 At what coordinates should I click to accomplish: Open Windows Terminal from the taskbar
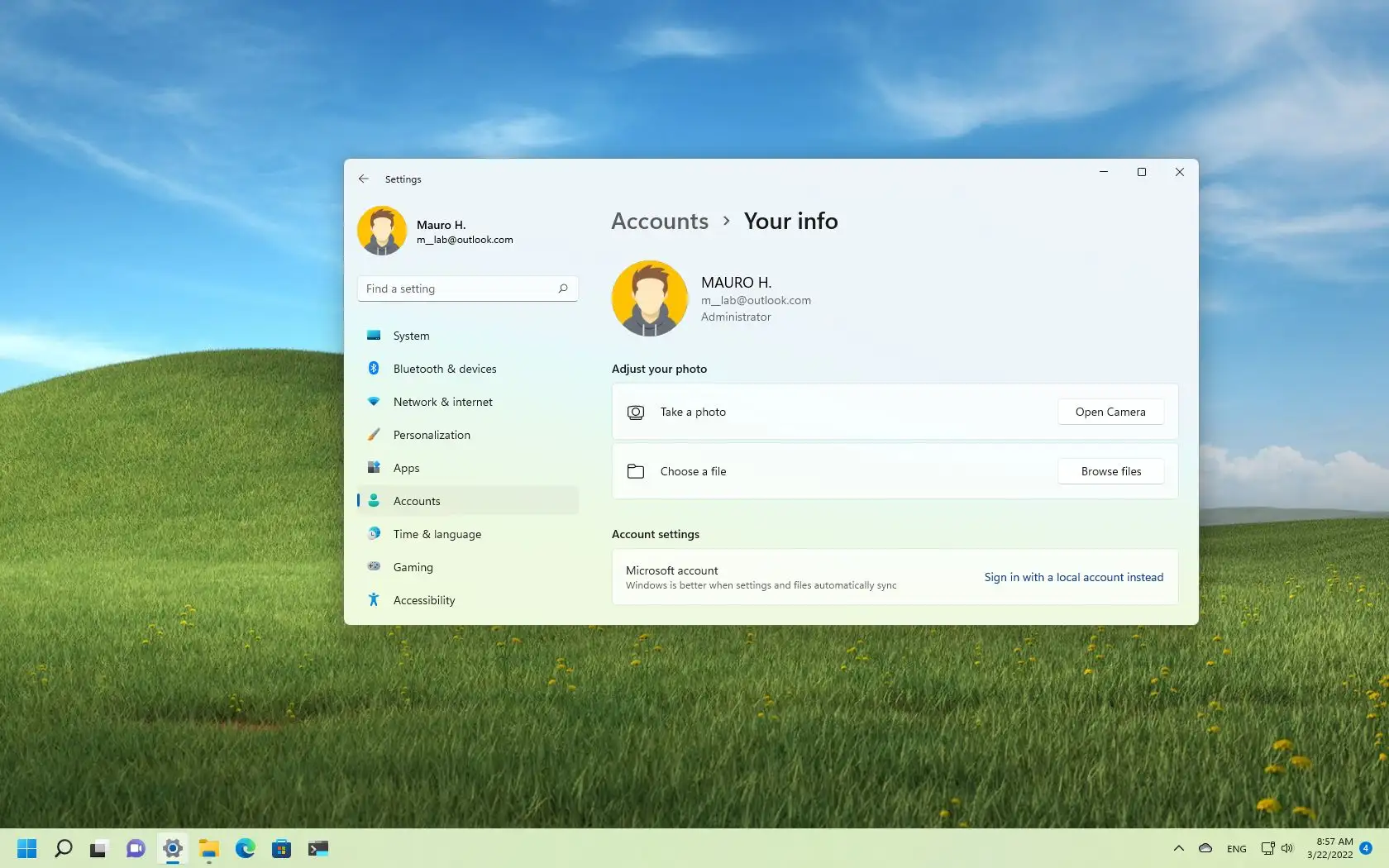coord(318,848)
